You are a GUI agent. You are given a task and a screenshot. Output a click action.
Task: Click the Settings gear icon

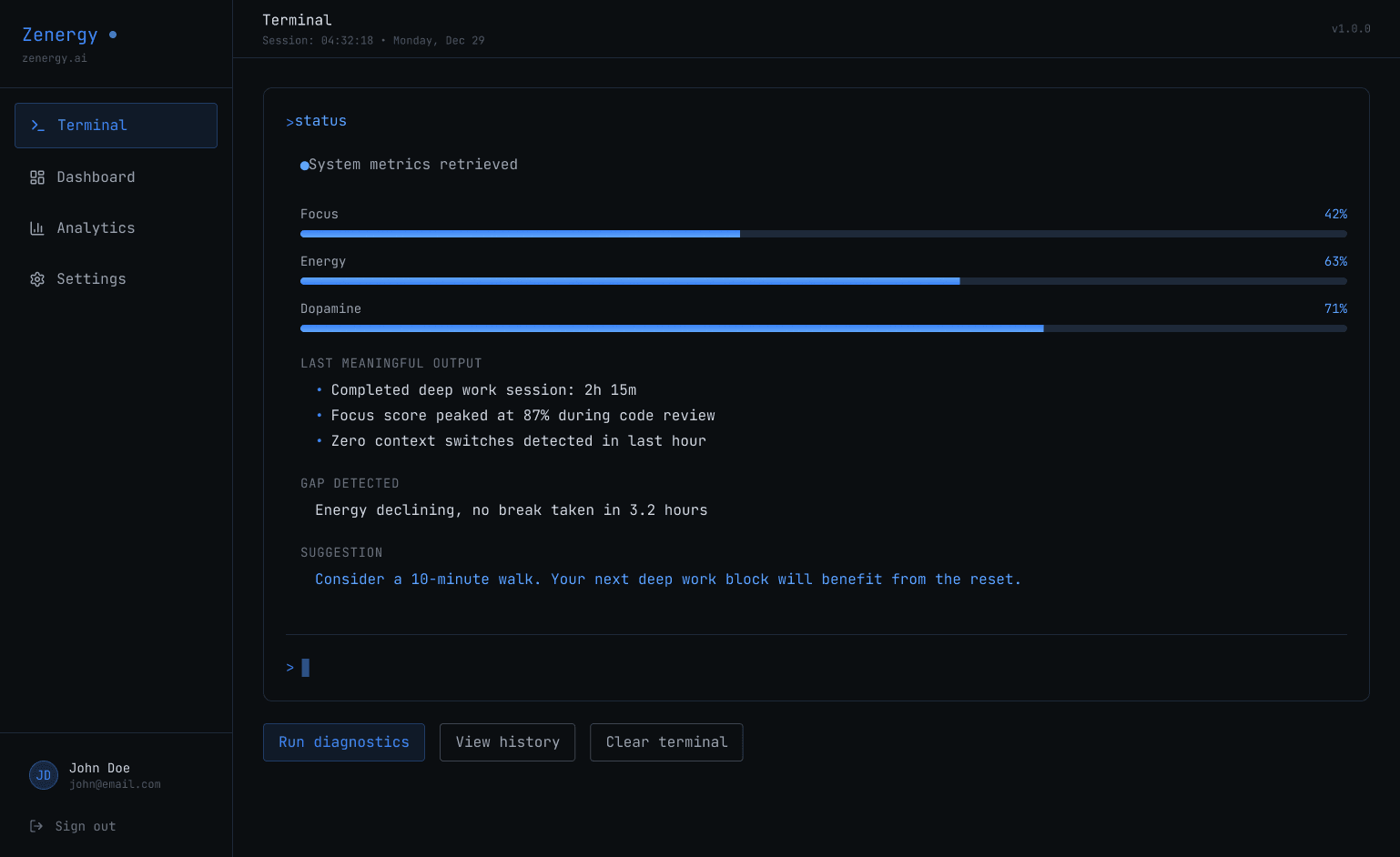click(x=37, y=278)
